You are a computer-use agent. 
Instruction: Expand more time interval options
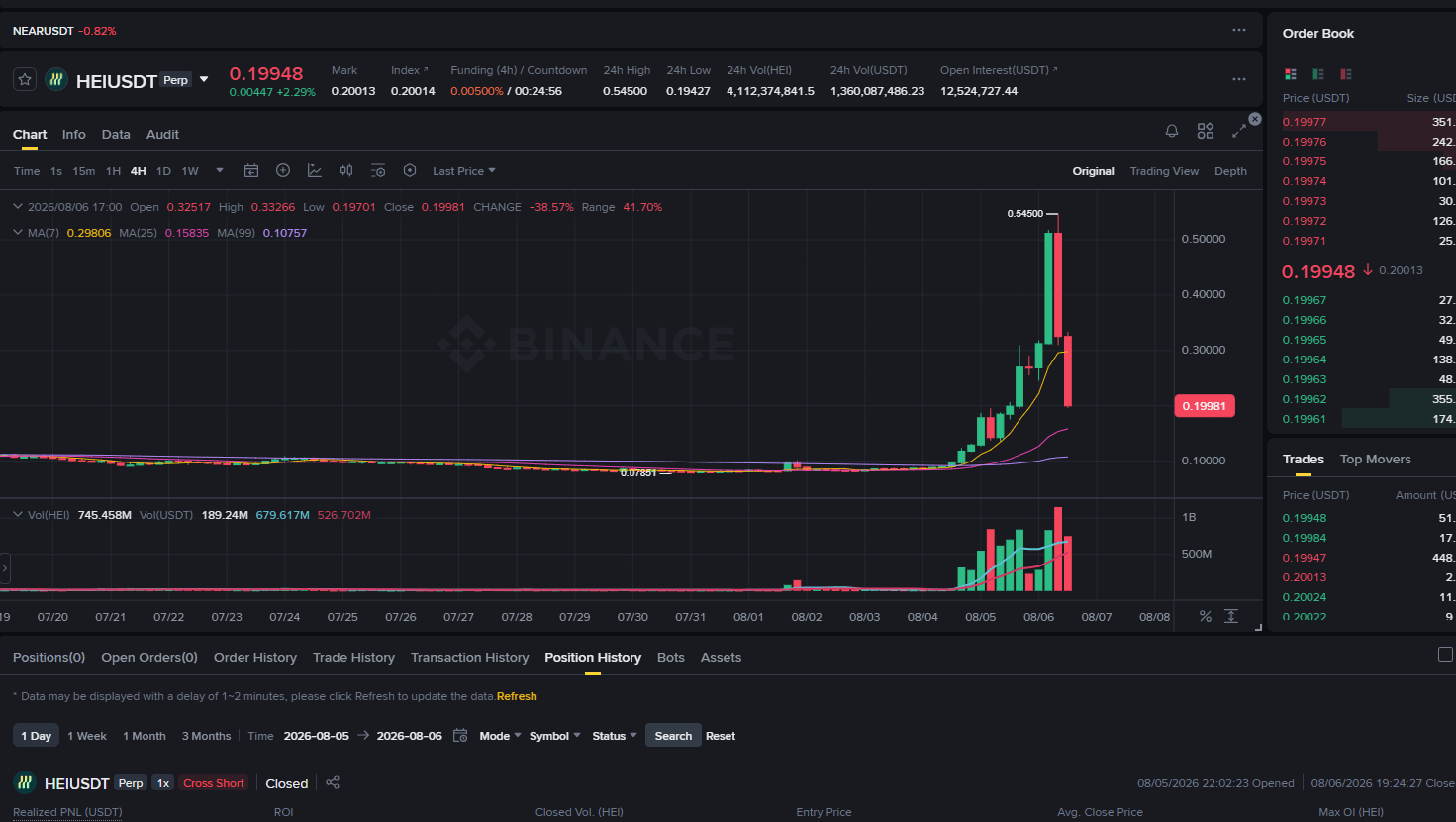(x=220, y=171)
